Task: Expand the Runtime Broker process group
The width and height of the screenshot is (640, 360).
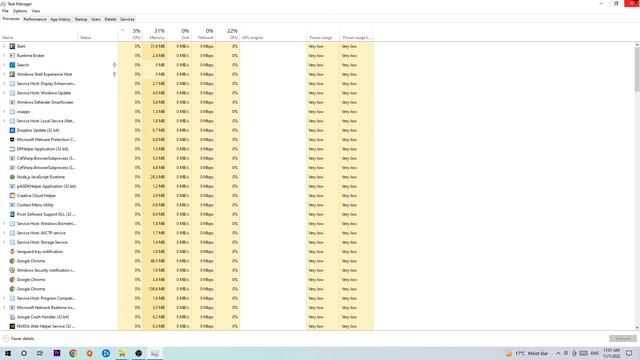Action: pyautogui.click(x=4, y=56)
